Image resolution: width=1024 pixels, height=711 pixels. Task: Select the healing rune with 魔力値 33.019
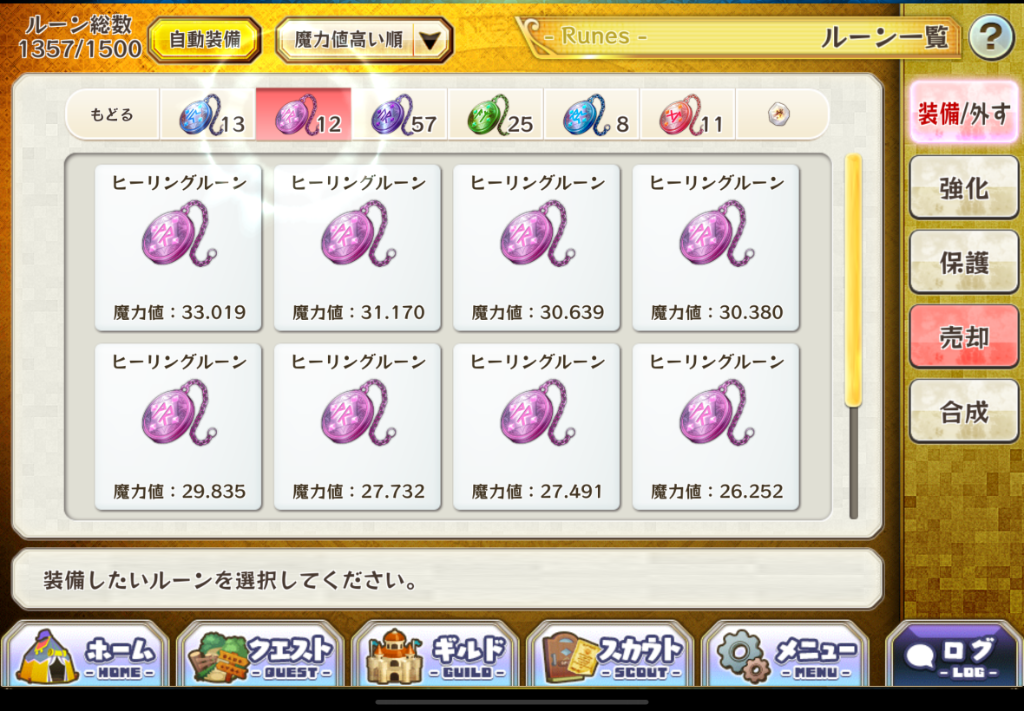[x=178, y=248]
